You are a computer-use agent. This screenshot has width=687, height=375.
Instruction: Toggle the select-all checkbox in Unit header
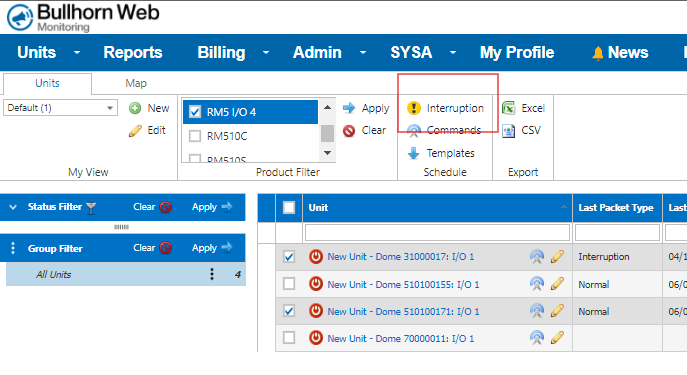coord(289,207)
